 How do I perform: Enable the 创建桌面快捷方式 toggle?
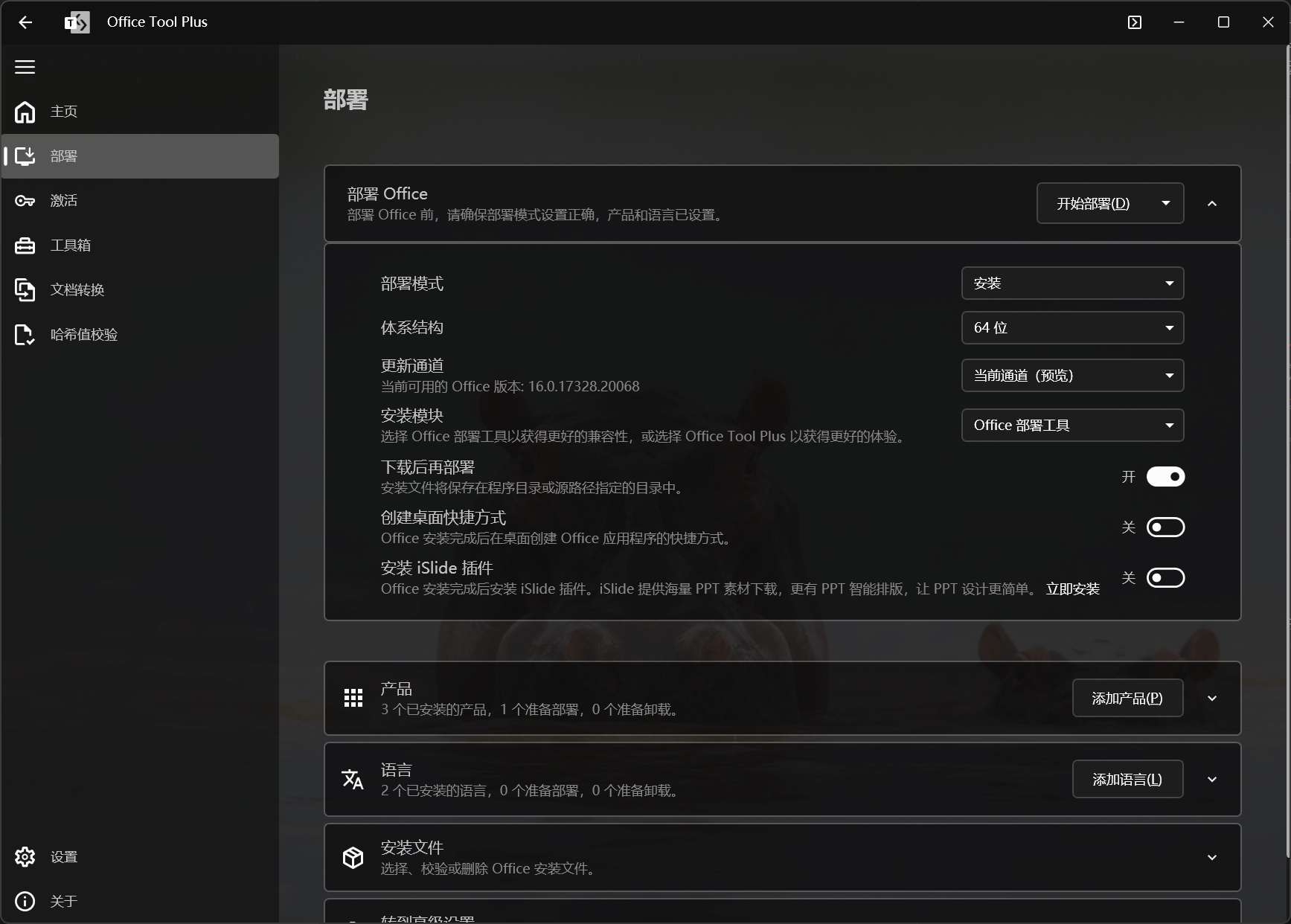tap(1165, 527)
